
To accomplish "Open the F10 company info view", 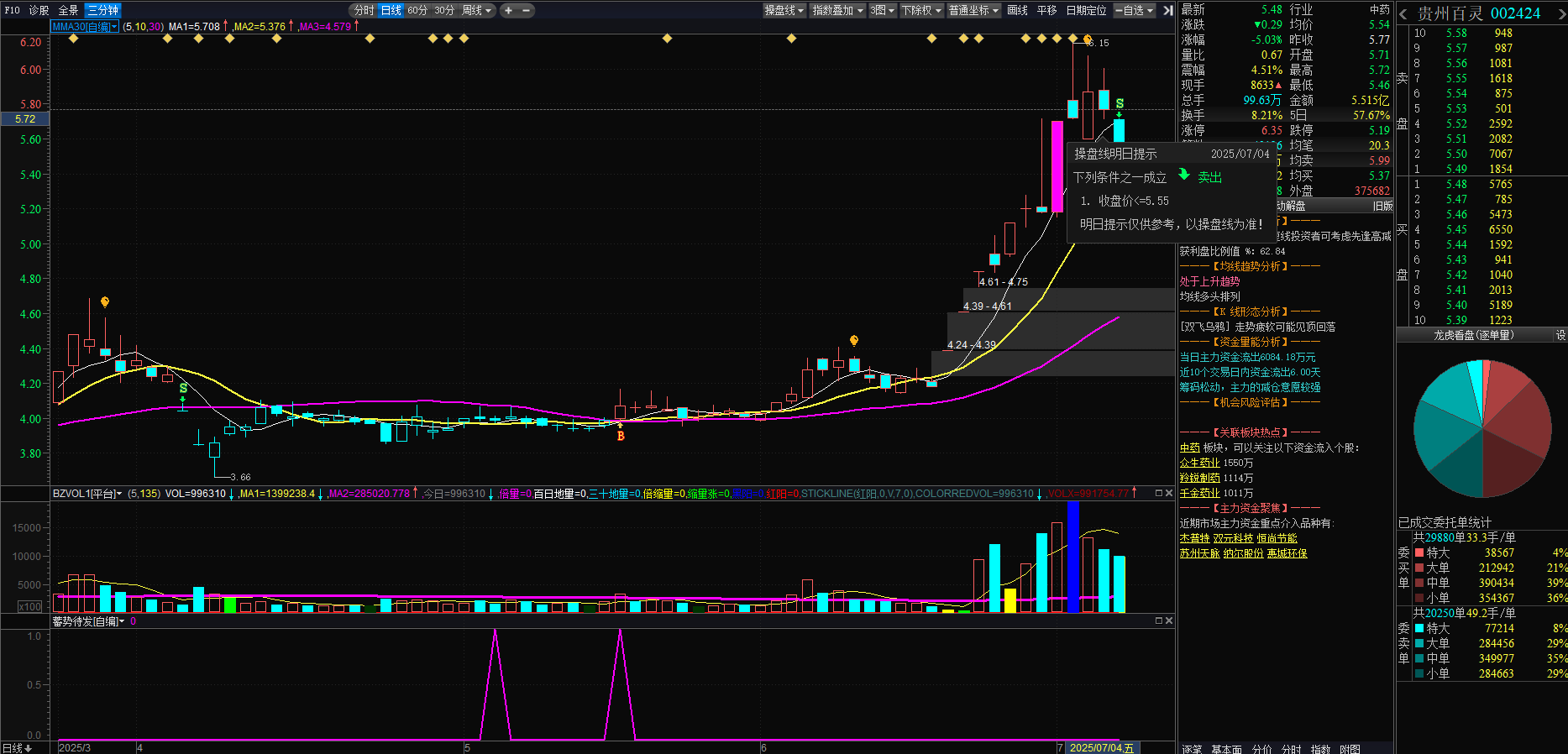I will pos(12,10).
